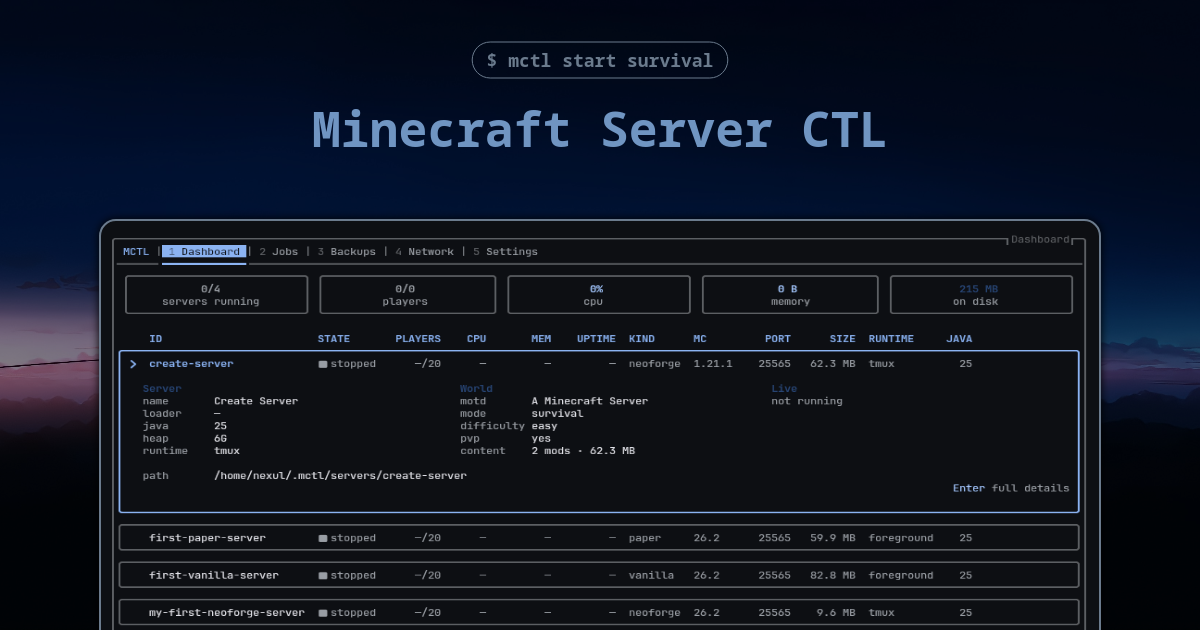
Task: Click the CPU column header
Action: click(x=477, y=339)
